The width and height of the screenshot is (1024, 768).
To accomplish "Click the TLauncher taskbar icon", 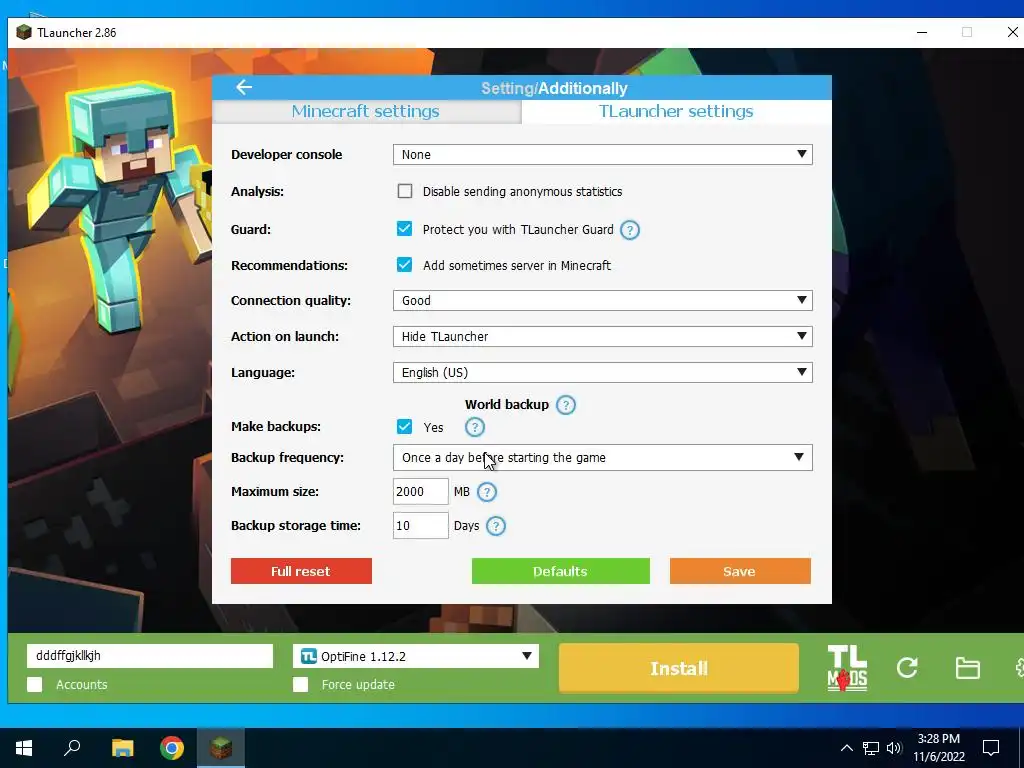I will pos(221,748).
